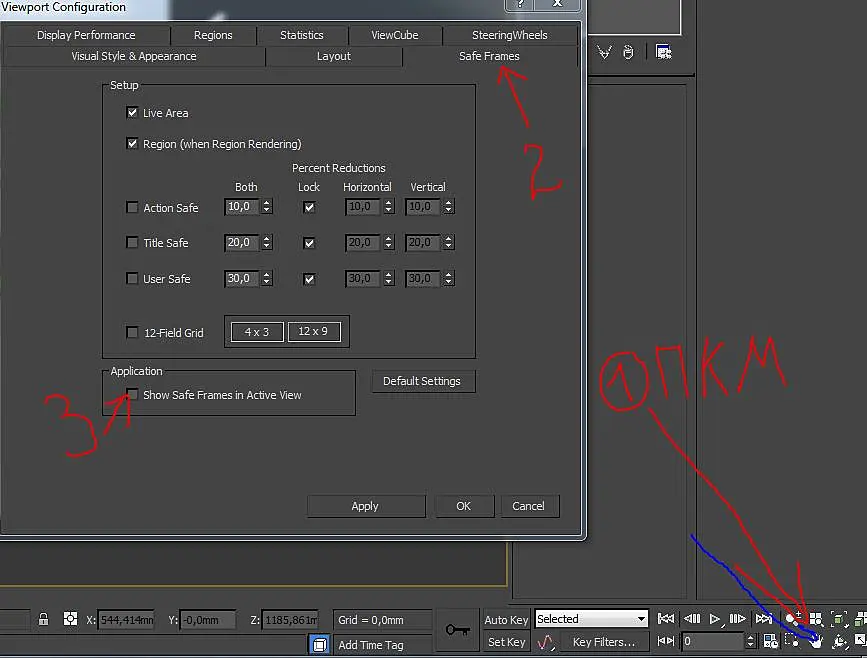Image resolution: width=867 pixels, height=658 pixels.
Task: Click the Isolate Selection toggle icon
Action: click(x=320, y=644)
